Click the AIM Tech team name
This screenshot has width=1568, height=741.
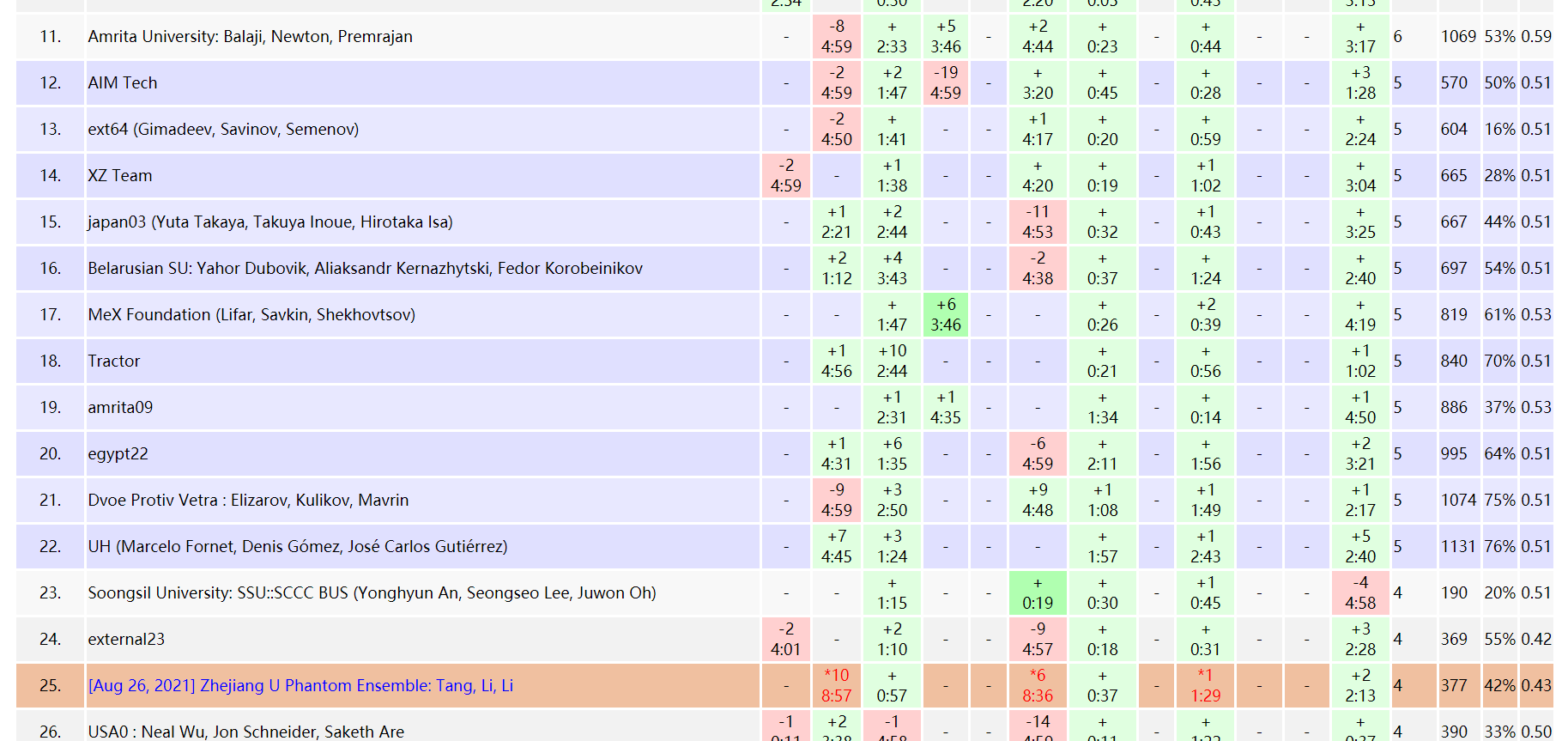tap(123, 83)
